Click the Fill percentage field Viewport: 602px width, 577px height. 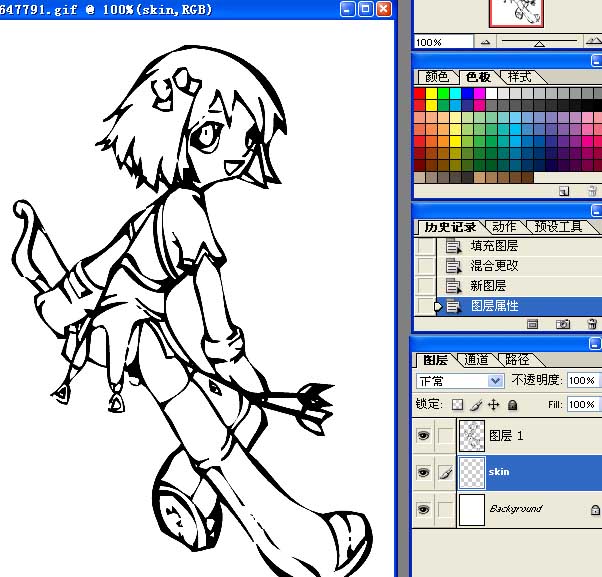point(584,404)
